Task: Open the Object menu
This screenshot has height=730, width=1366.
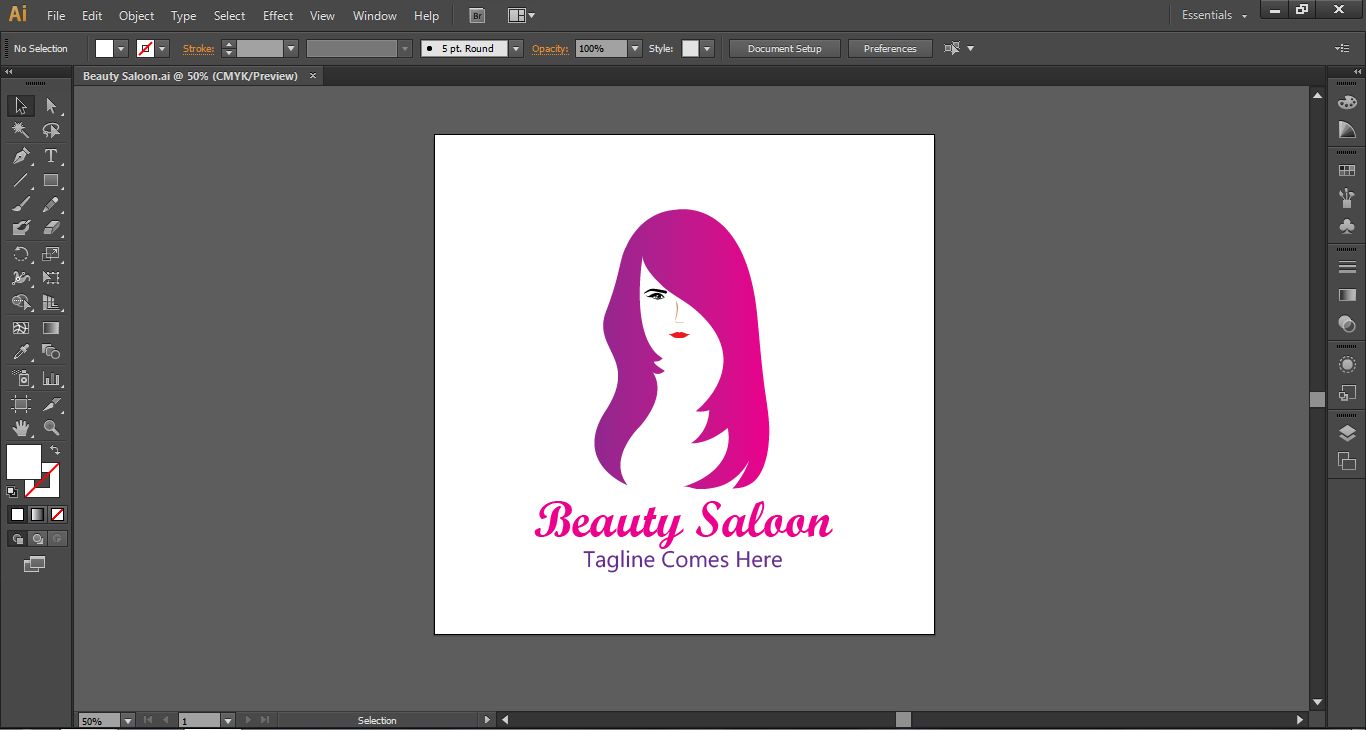Action: (136, 15)
